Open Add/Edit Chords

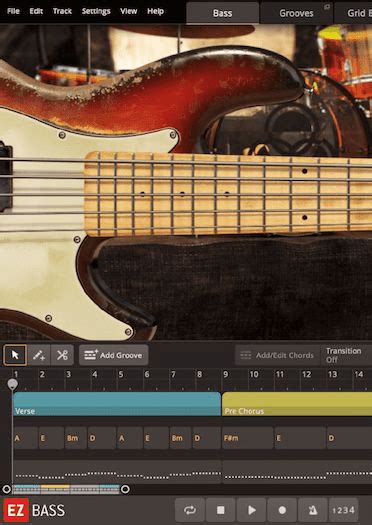277,355
